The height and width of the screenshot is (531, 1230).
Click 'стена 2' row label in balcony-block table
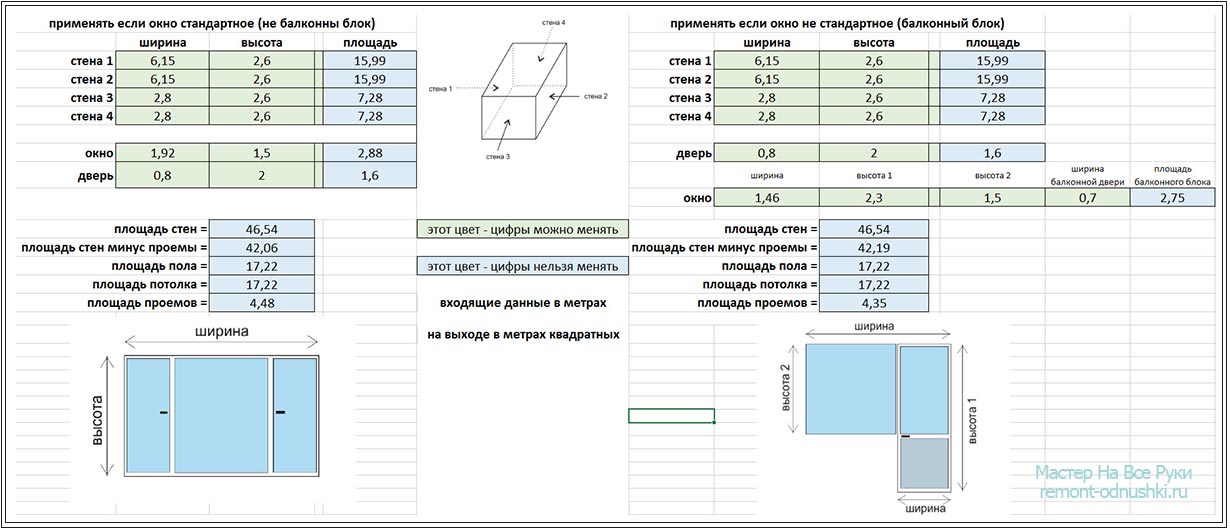point(689,79)
